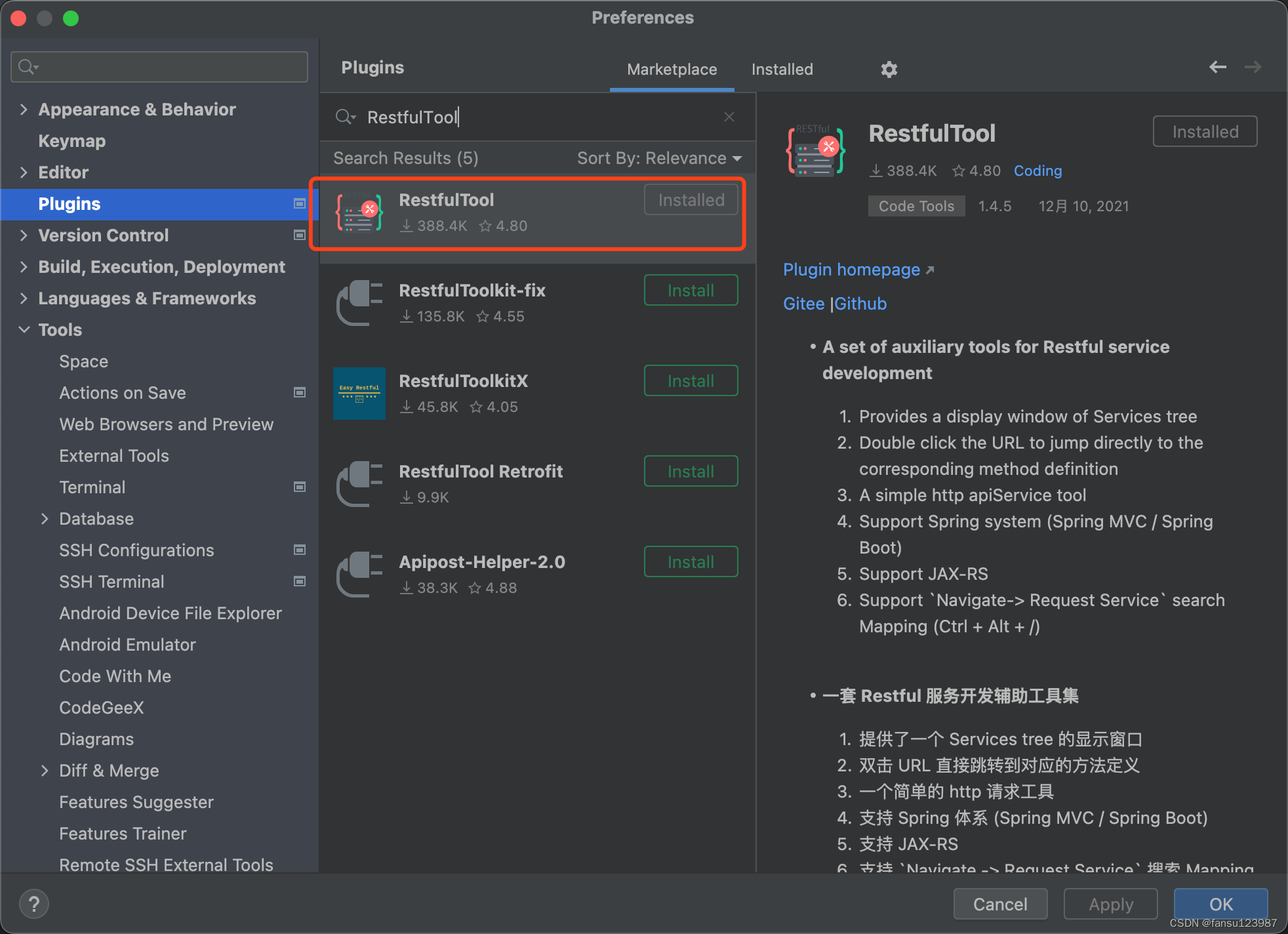Click Cancel to dismiss preferences
The width and height of the screenshot is (1288, 934).
pos(1000,904)
